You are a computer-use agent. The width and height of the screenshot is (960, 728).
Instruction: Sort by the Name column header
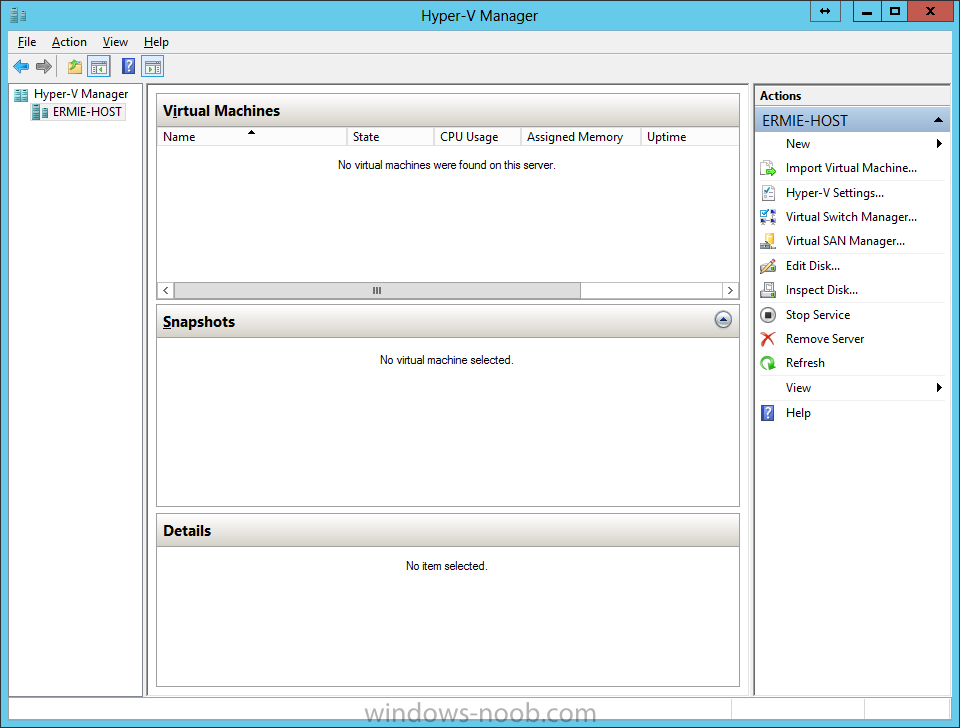(252, 137)
